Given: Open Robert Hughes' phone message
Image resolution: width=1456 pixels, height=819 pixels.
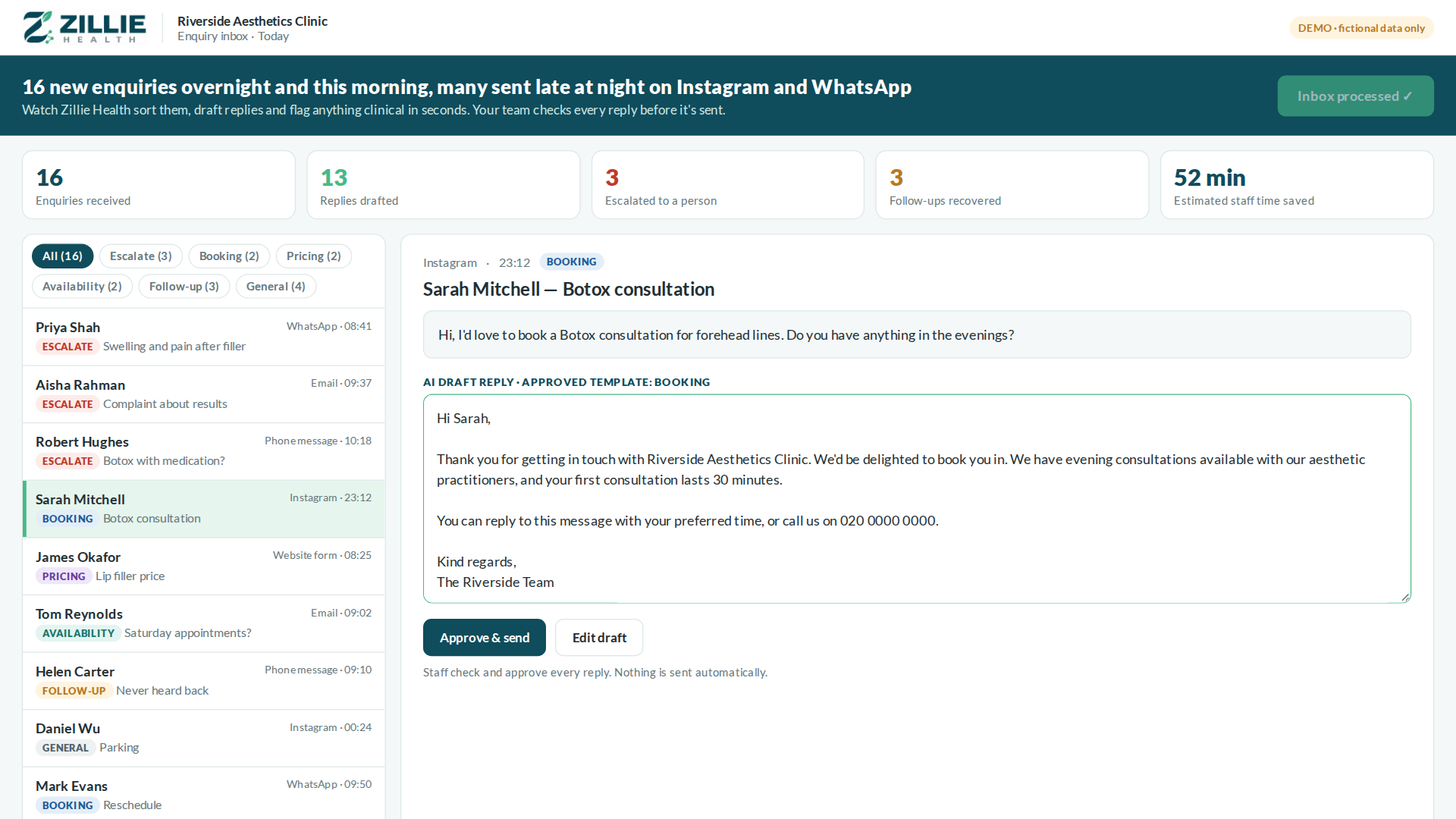Looking at the screenshot, I should click(204, 451).
